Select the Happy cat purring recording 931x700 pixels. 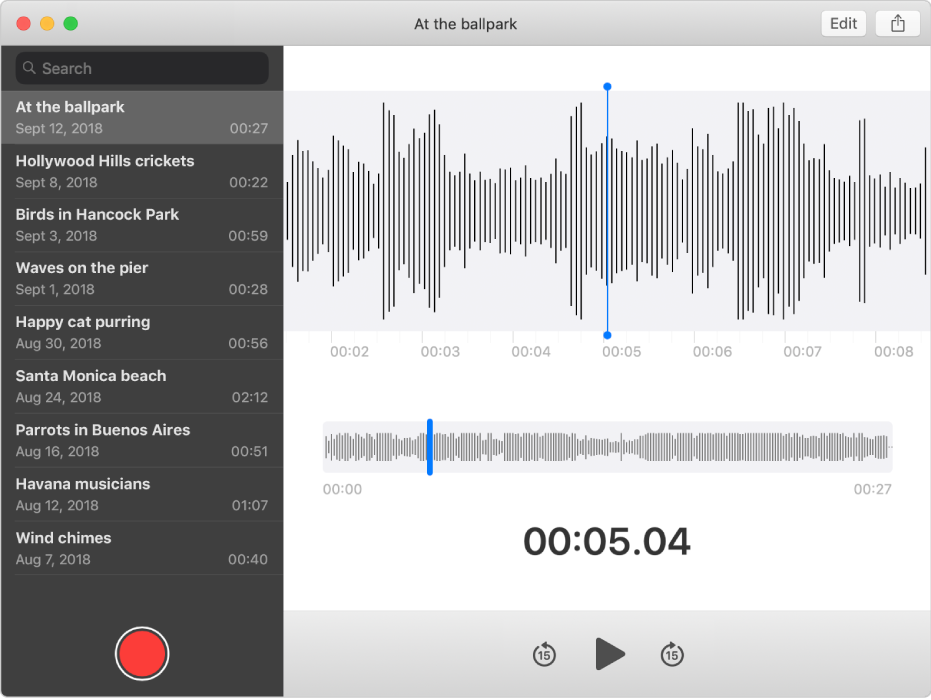(x=142, y=333)
